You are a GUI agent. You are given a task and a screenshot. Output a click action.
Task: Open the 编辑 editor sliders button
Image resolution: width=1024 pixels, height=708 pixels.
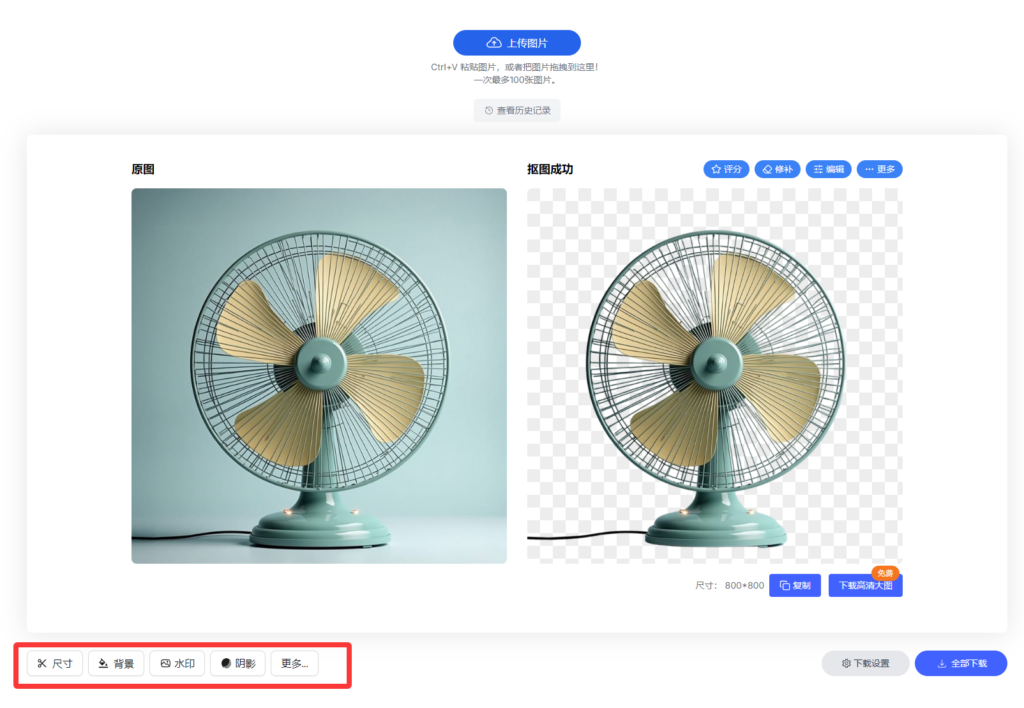(x=828, y=169)
